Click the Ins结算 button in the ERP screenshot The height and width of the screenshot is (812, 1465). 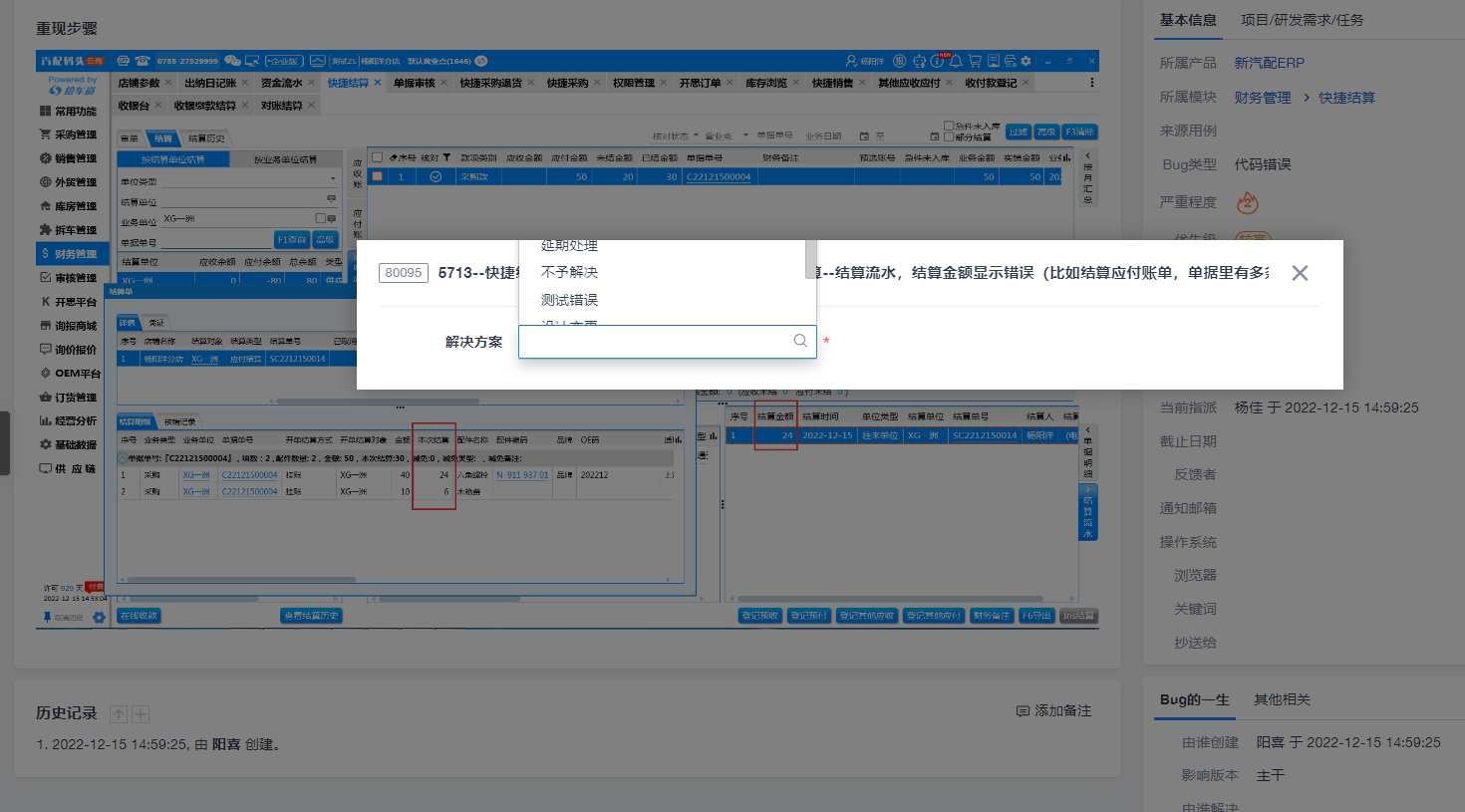1077,616
